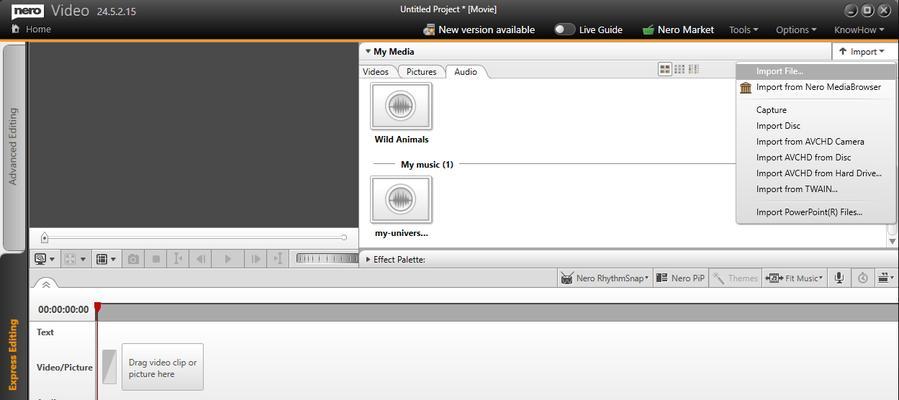Screen dimensions: 899x400
Task: Open Nero RhythmSnap tool
Action: coord(605,278)
